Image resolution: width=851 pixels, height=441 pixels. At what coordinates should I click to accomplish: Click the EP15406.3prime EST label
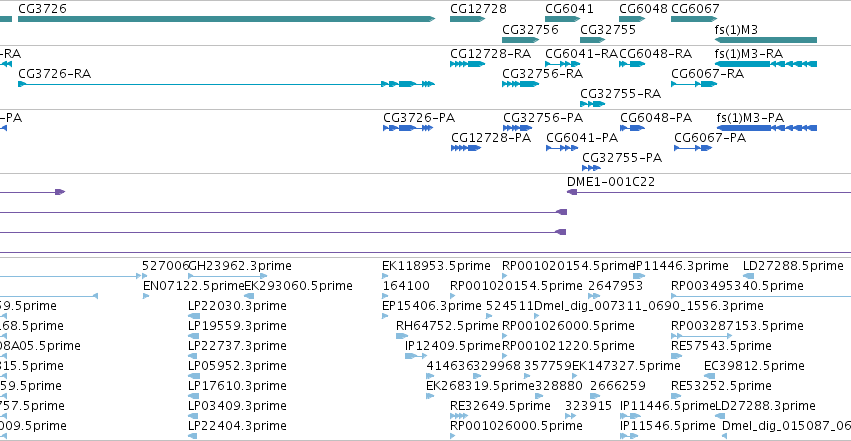click(x=431, y=306)
